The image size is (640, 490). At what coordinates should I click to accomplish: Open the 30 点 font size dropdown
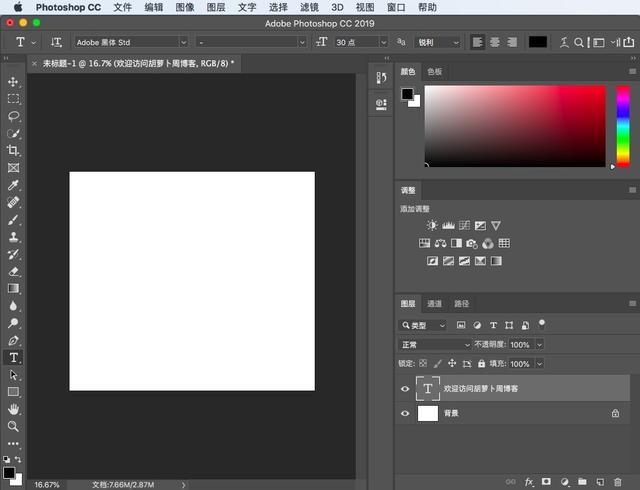361,42
